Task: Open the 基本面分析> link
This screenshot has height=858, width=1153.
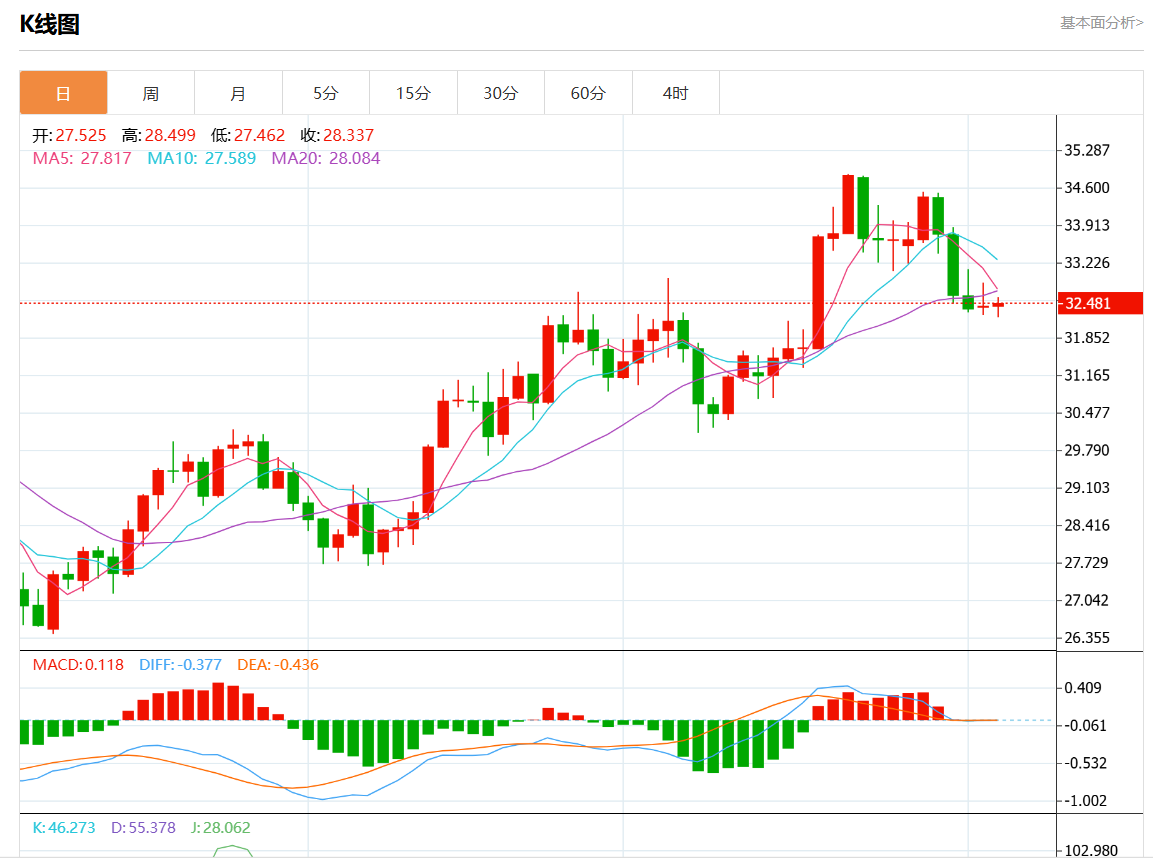Action: (x=1101, y=23)
